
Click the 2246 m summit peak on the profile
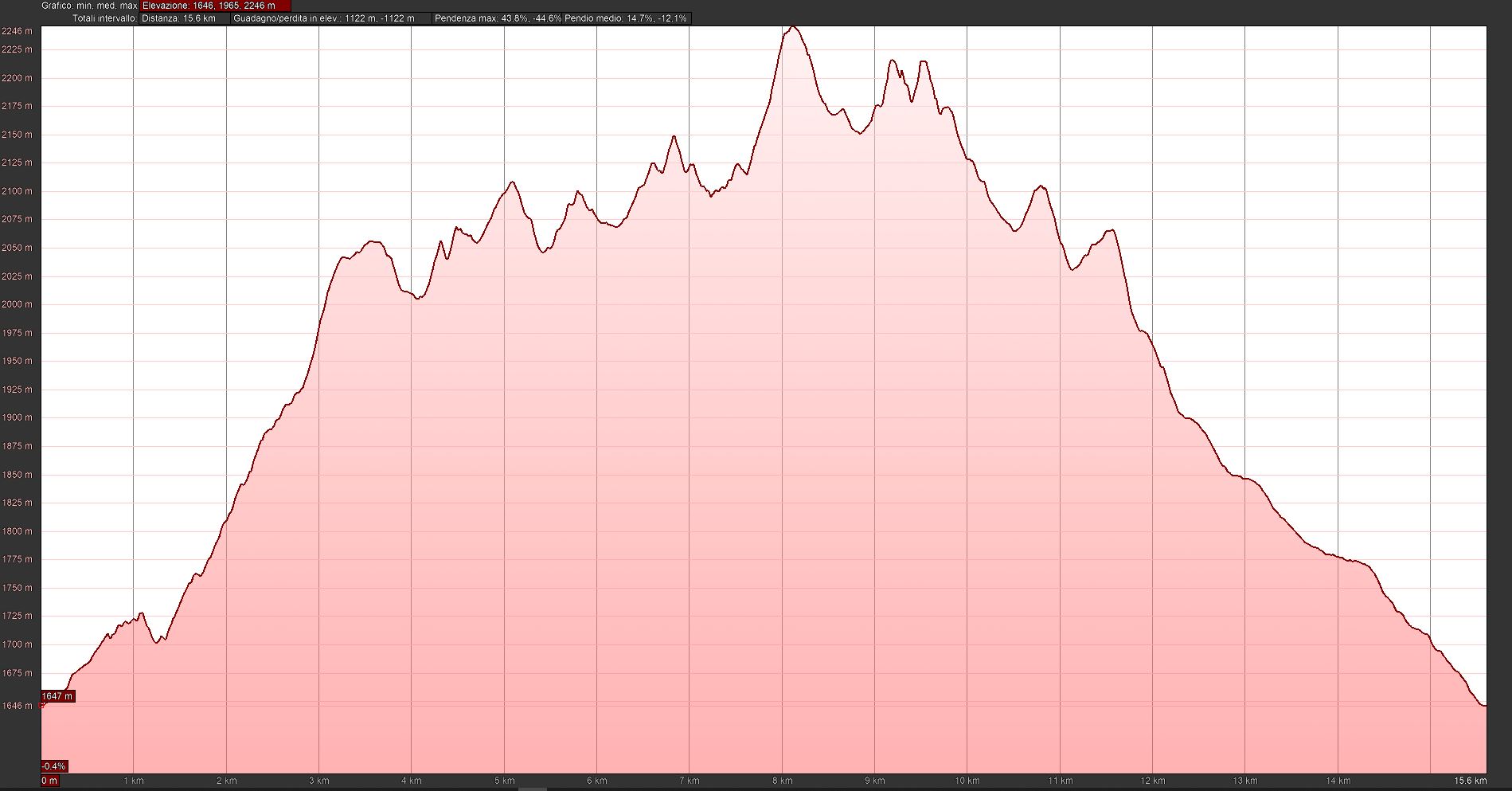click(792, 28)
